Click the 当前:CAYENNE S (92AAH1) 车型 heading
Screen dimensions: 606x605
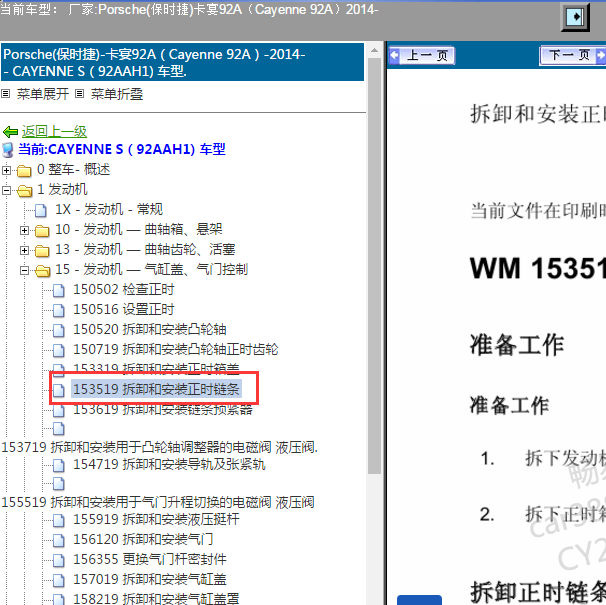pyautogui.click(x=122, y=150)
